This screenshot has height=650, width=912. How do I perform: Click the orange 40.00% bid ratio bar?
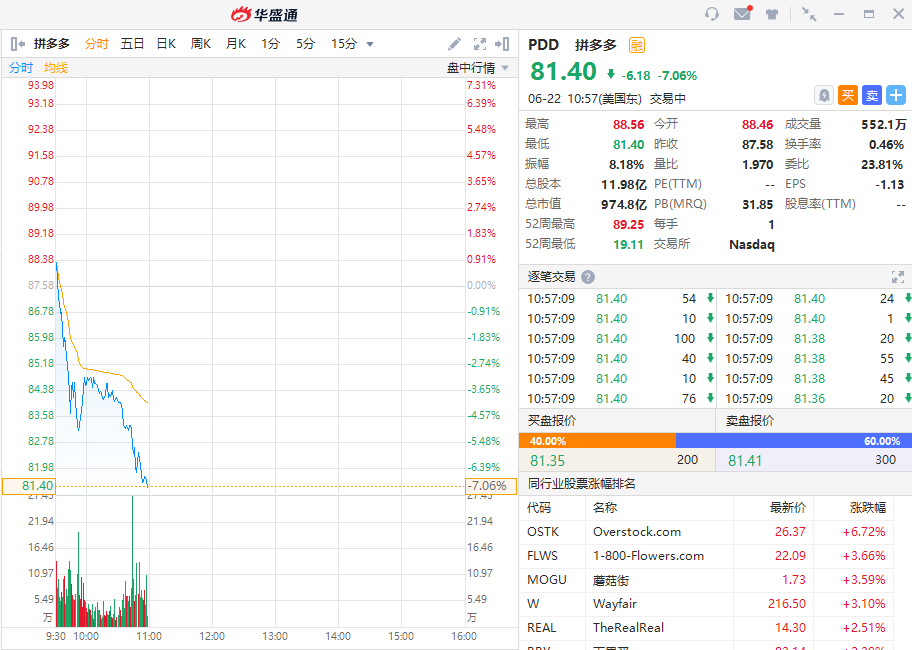click(x=597, y=440)
